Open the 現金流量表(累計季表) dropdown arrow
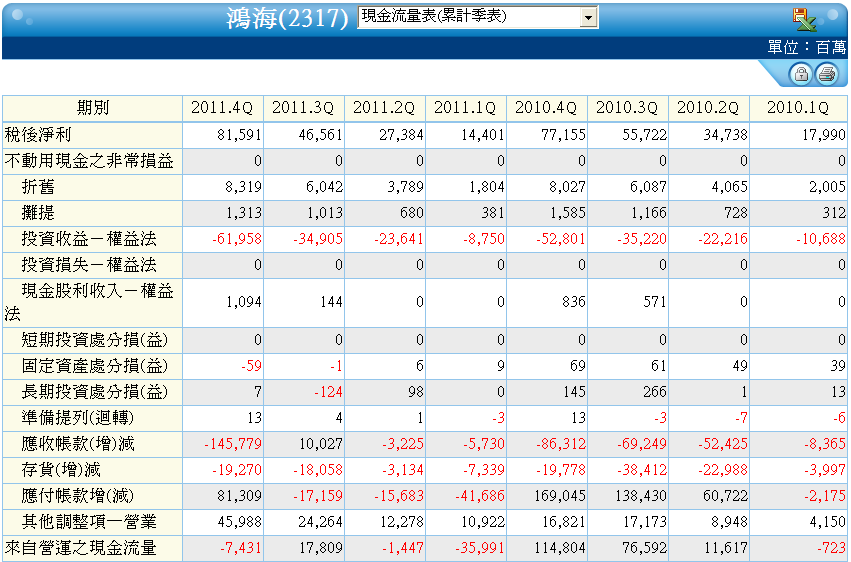This screenshot has width=851, height=562. click(588, 17)
